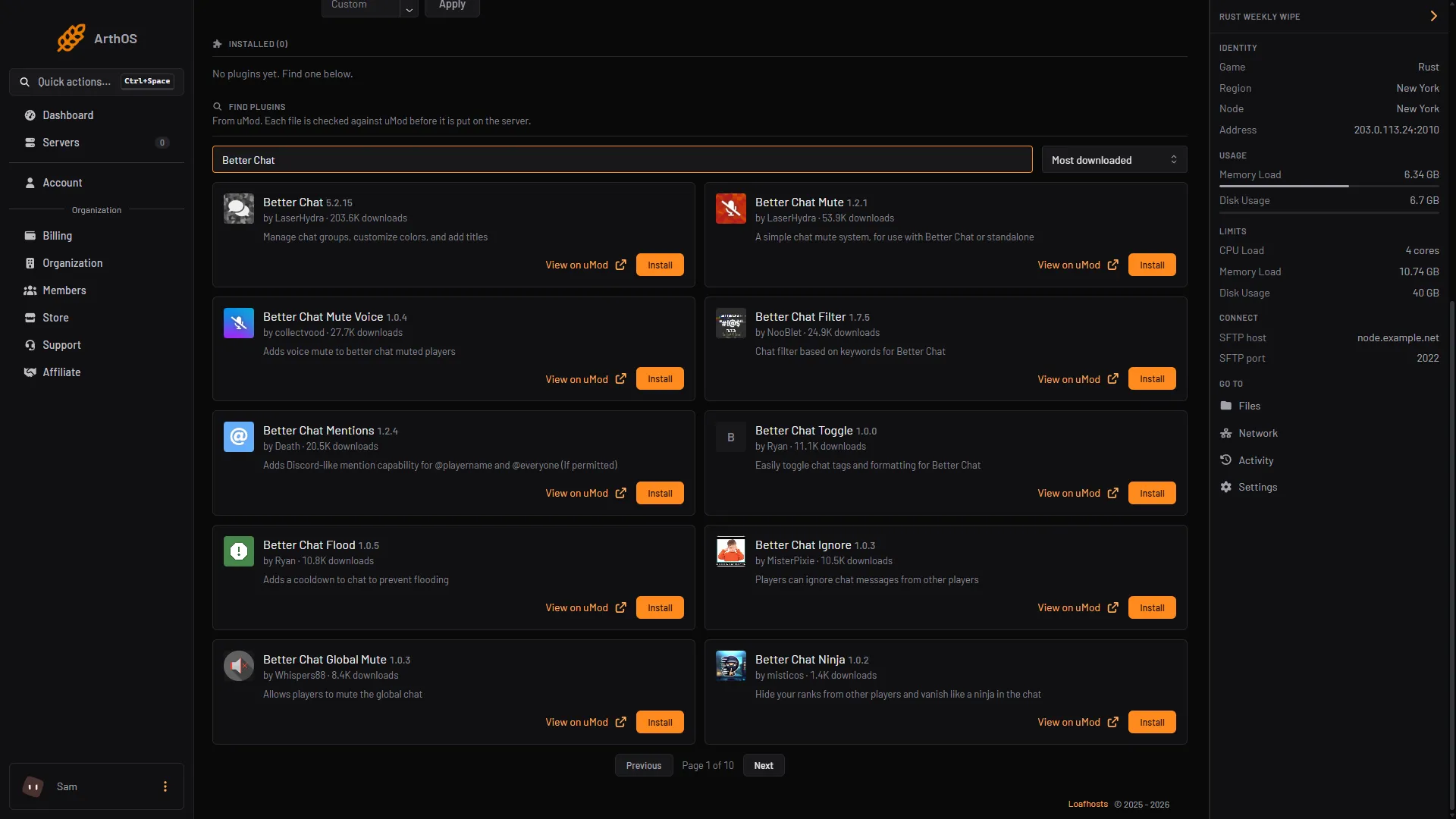Screen dimensions: 1456x819
Task: Click the Settings gear icon
Action: click(x=1226, y=487)
